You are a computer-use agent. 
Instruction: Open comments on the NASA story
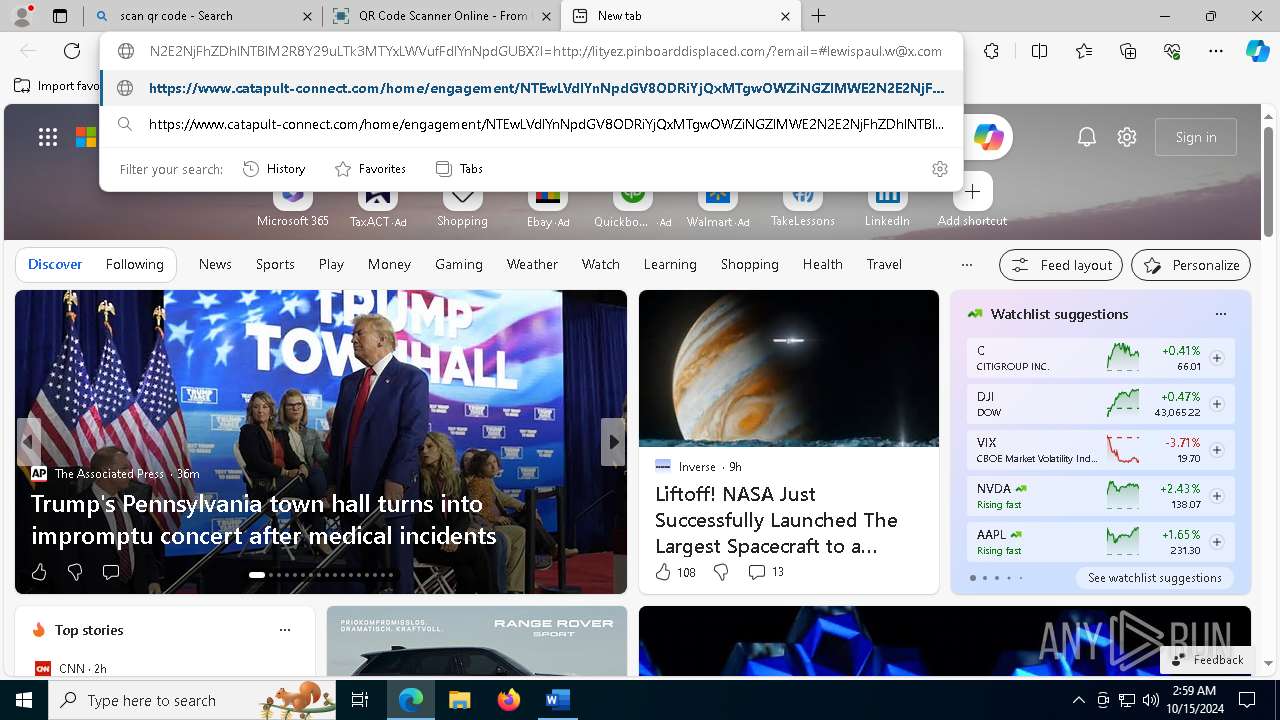766,572
